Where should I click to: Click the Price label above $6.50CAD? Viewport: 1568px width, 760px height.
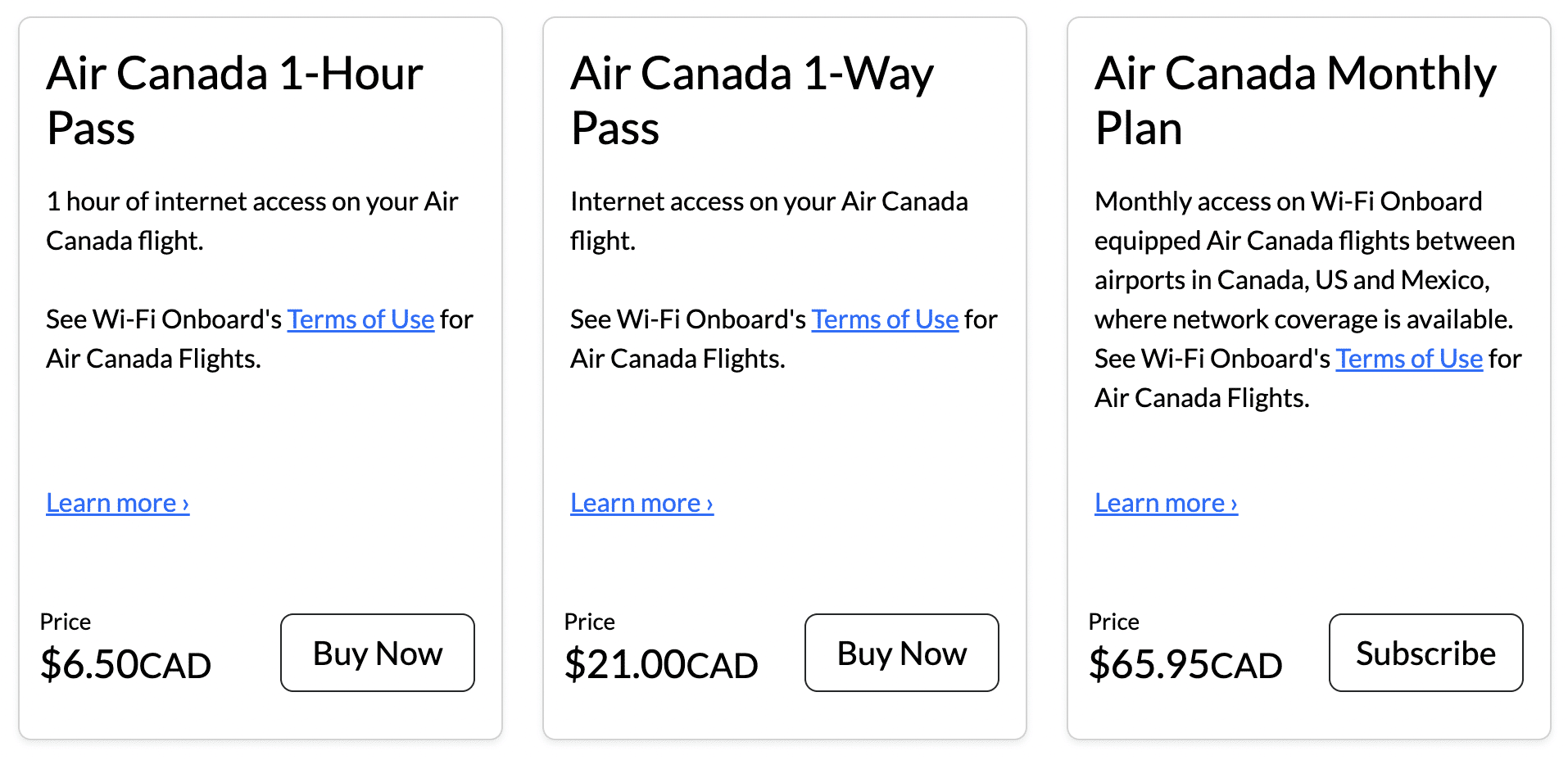coord(66,622)
